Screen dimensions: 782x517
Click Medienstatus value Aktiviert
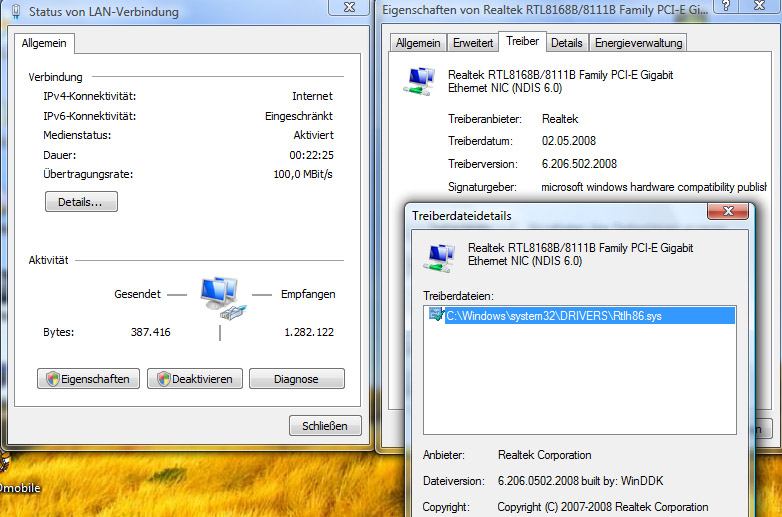point(313,135)
